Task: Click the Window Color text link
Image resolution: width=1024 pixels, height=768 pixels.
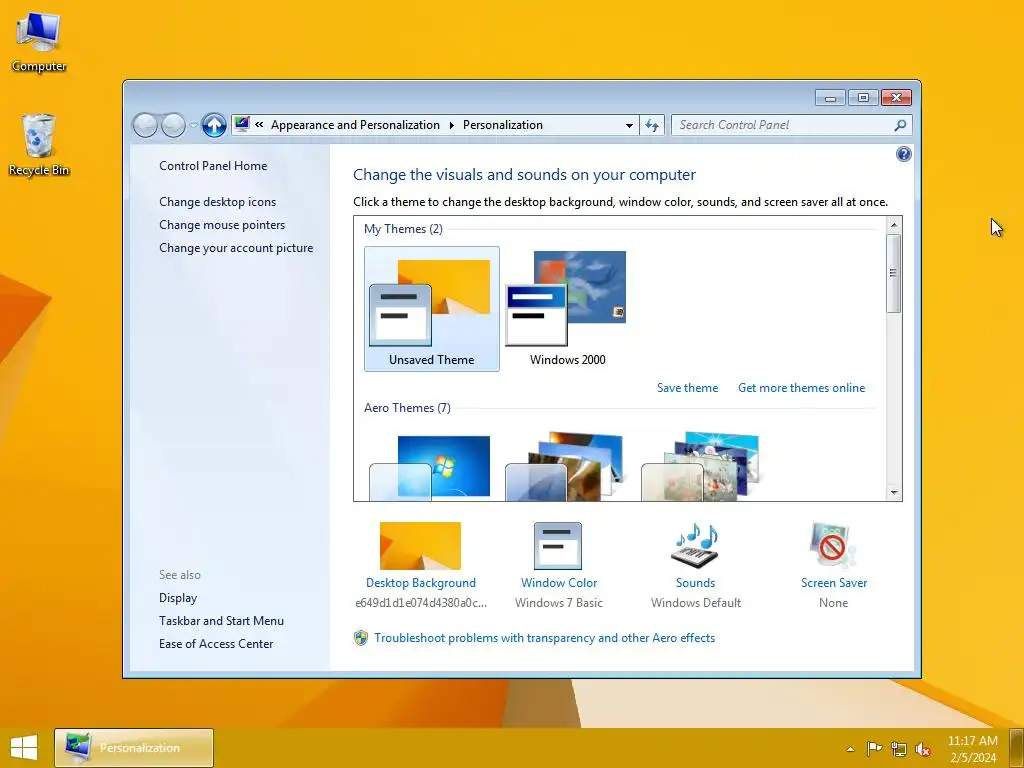Action: pyautogui.click(x=559, y=583)
